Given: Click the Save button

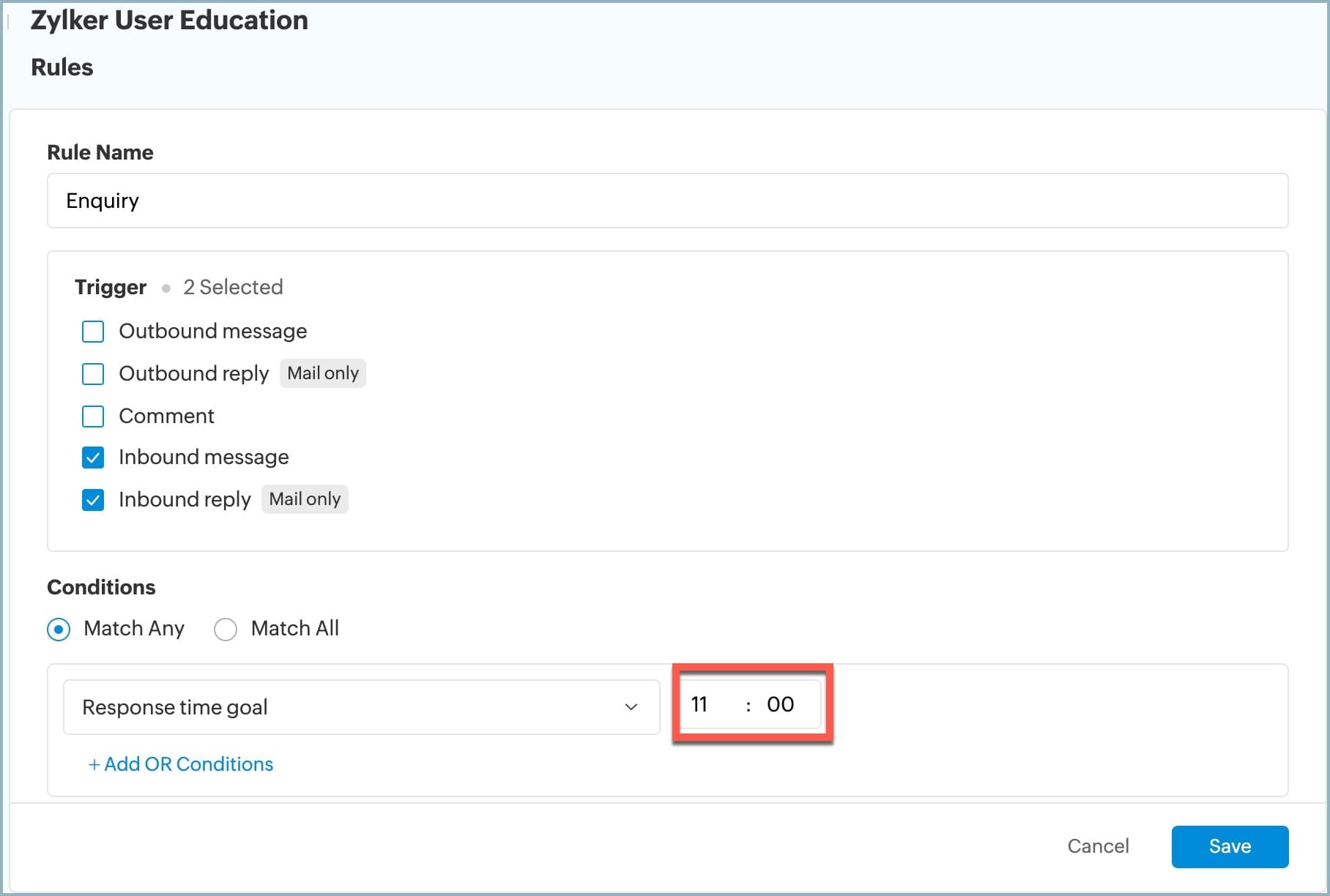Looking at the screenshot, I should pos(1230,847).
